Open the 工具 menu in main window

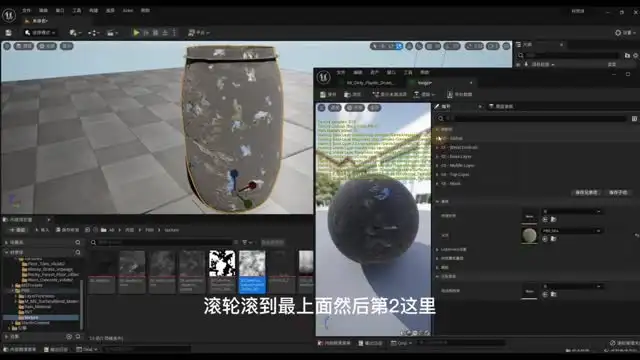[x=77, y=10]
